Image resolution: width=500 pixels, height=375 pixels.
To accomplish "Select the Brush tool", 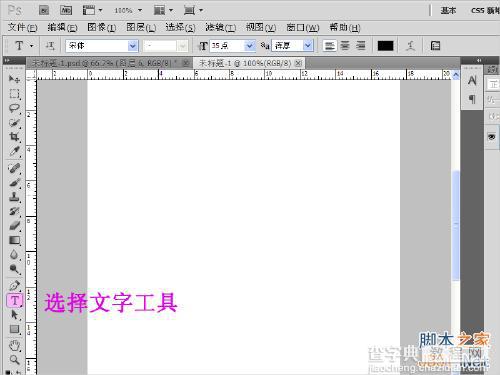I will 14,182.
